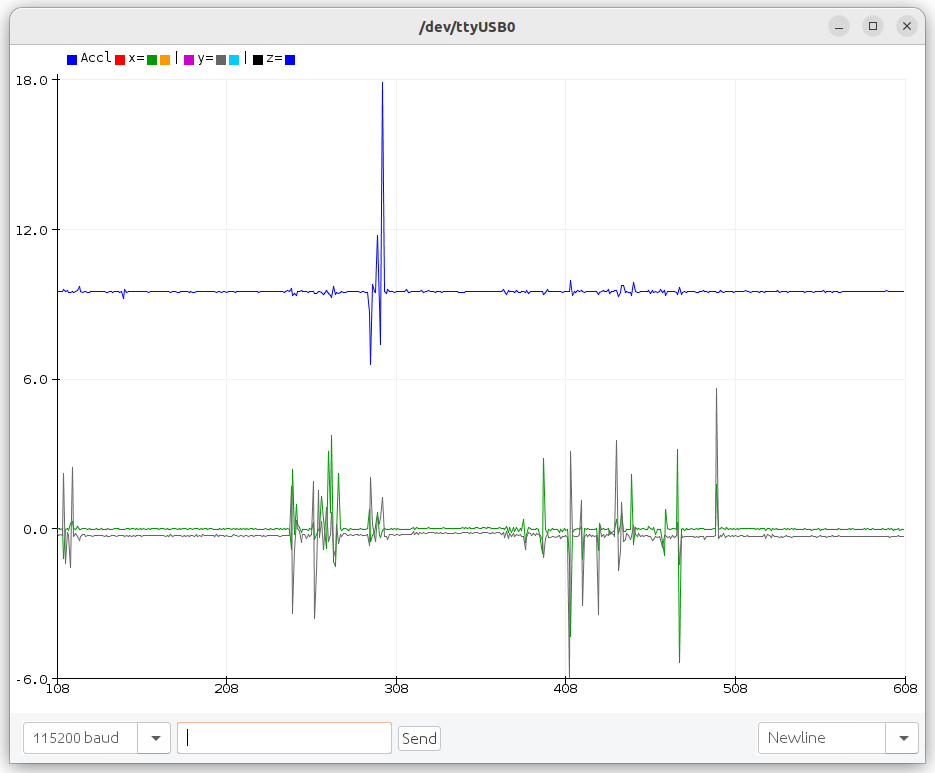Click the arrow of the baud dropdown
This screenshot has width=935, height=773.
coord(156,738)
